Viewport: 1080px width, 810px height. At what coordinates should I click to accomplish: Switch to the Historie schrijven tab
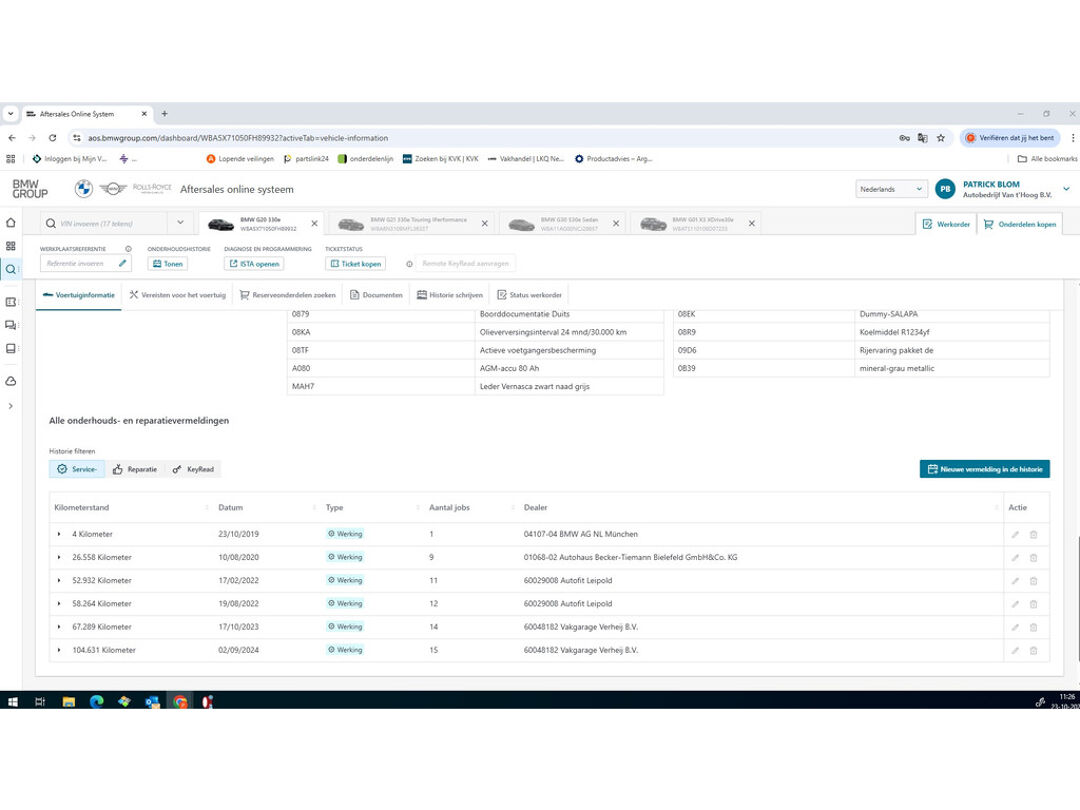(450, 295)
